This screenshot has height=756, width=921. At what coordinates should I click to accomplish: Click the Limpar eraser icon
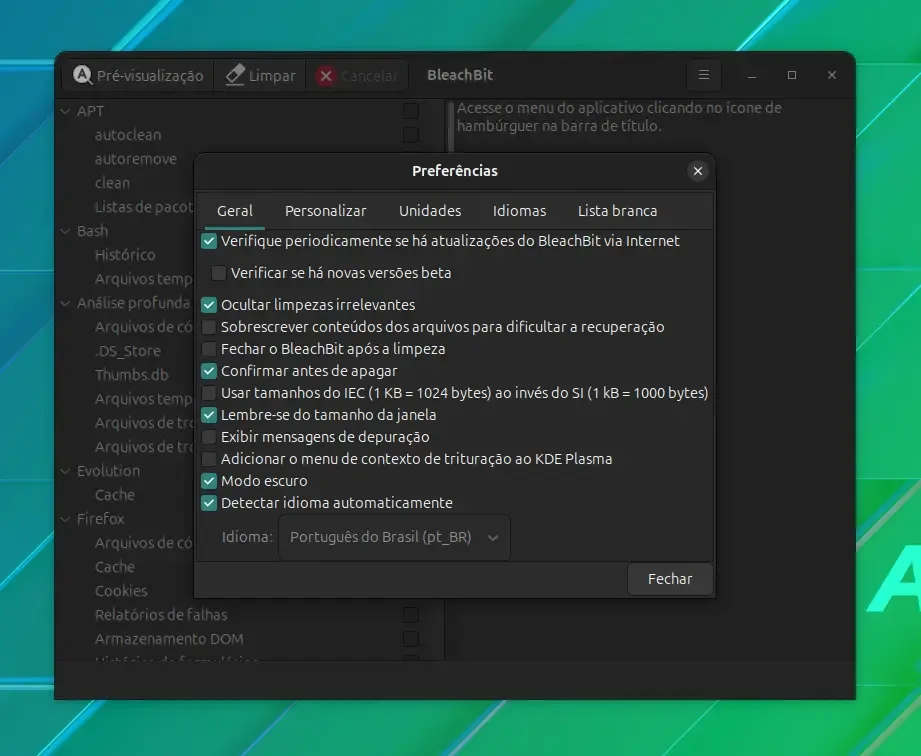pyautogui.click(x=235, y=75)
